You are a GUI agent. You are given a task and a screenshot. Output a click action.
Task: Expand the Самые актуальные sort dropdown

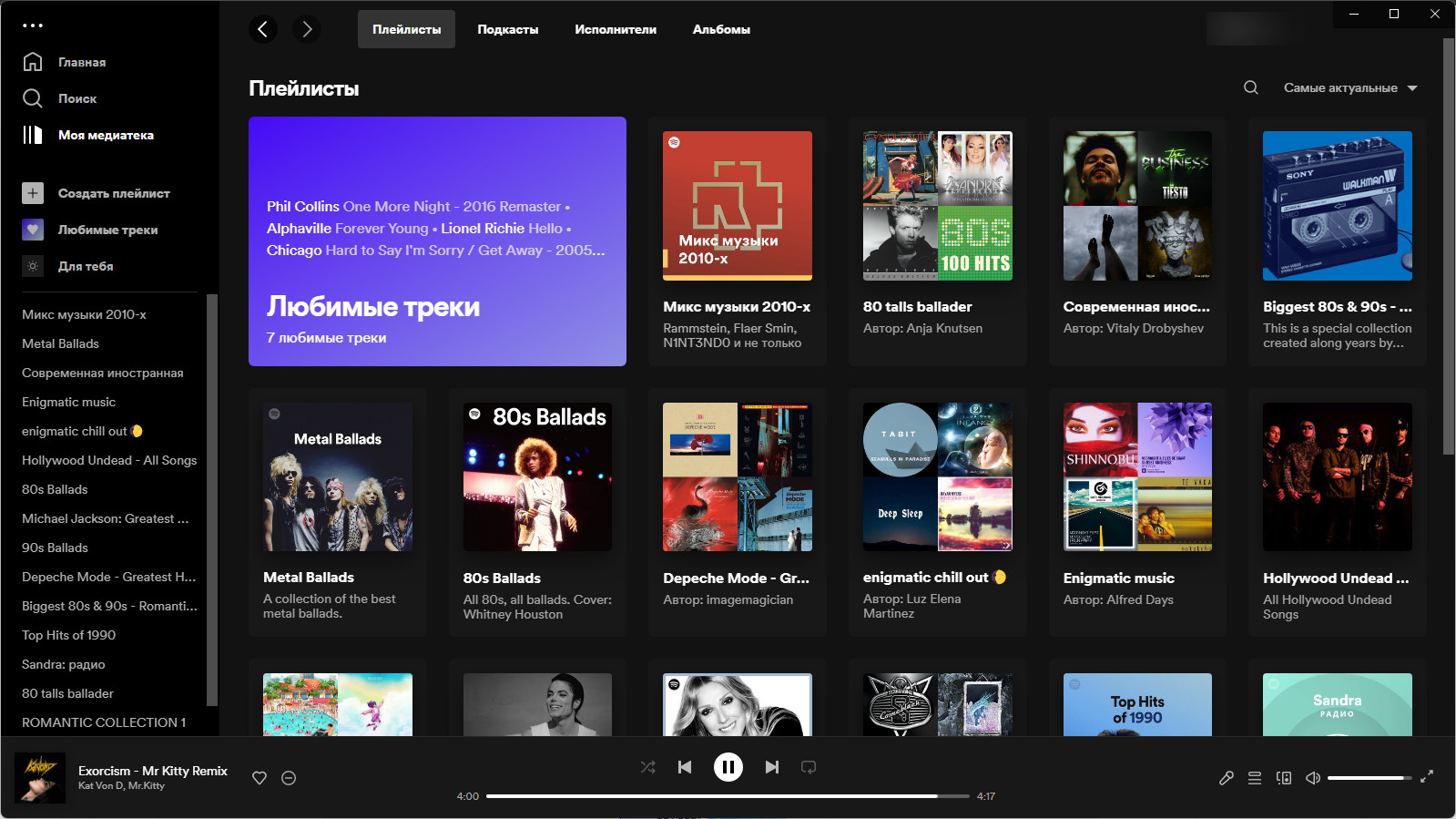(x=1351, y=87)
